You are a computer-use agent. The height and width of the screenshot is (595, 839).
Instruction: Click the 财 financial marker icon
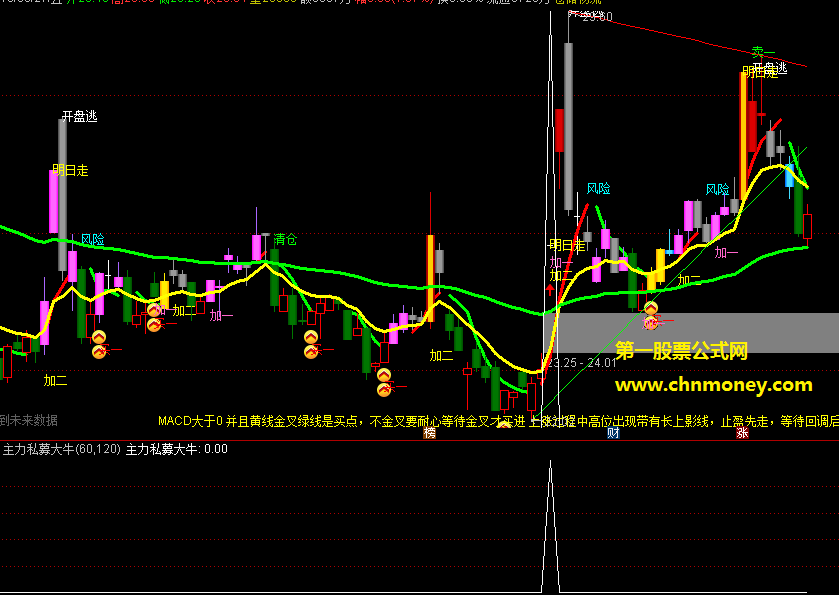[613, 432]
